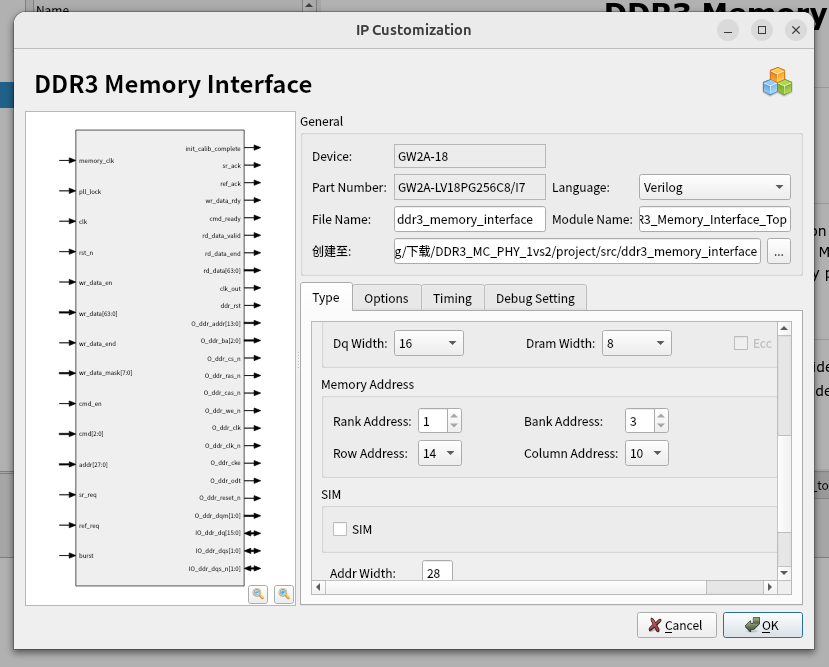Click the creation path input field

click(x=577, y=252)
